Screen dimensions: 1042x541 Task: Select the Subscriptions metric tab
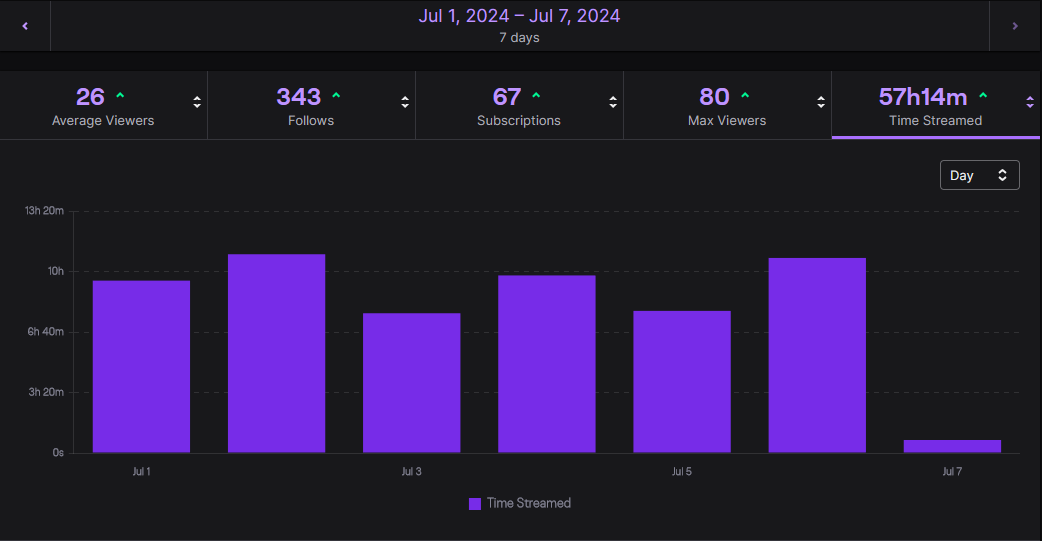click(x=520, y=105)
